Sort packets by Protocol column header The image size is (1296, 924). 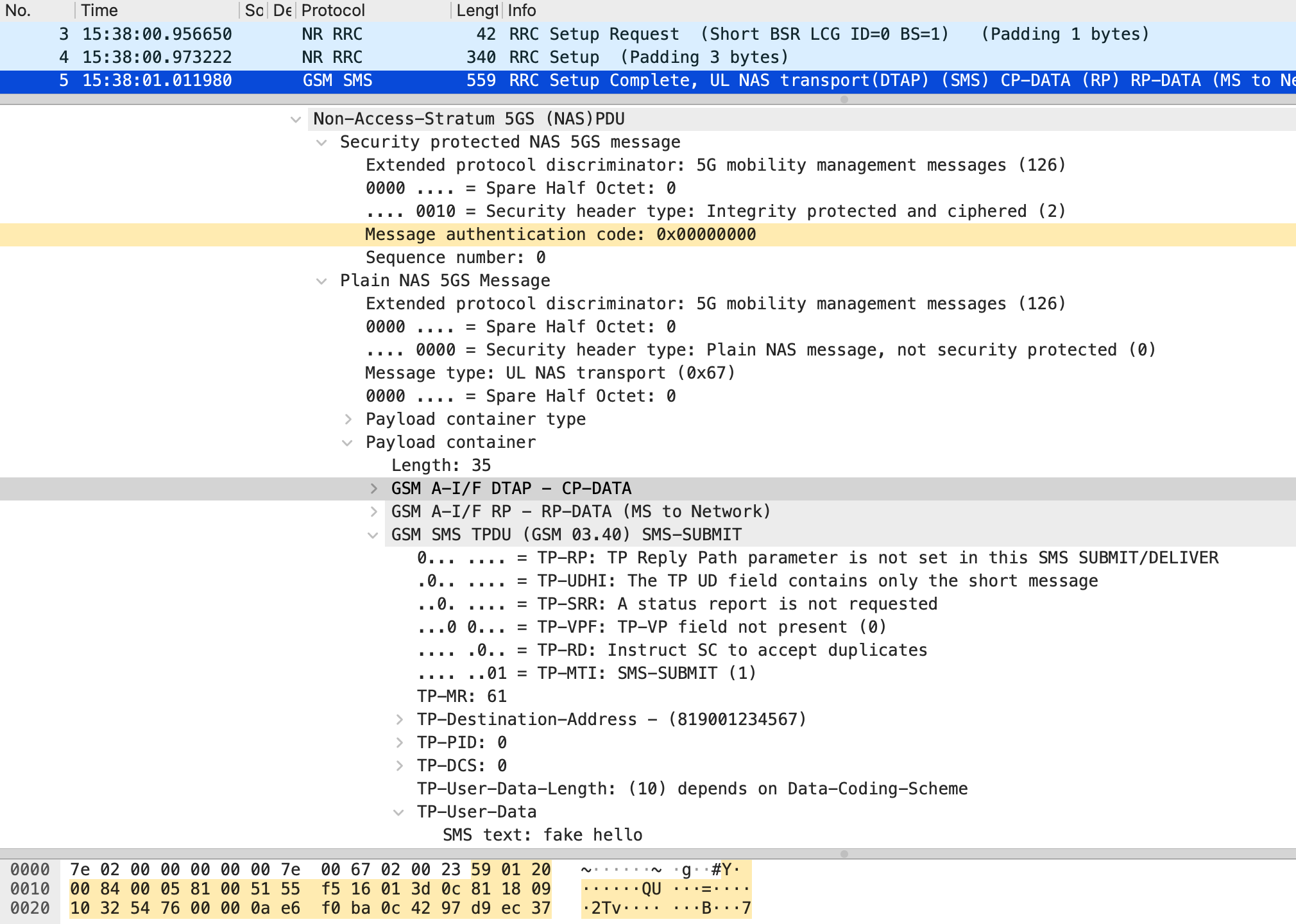point(333,10)
